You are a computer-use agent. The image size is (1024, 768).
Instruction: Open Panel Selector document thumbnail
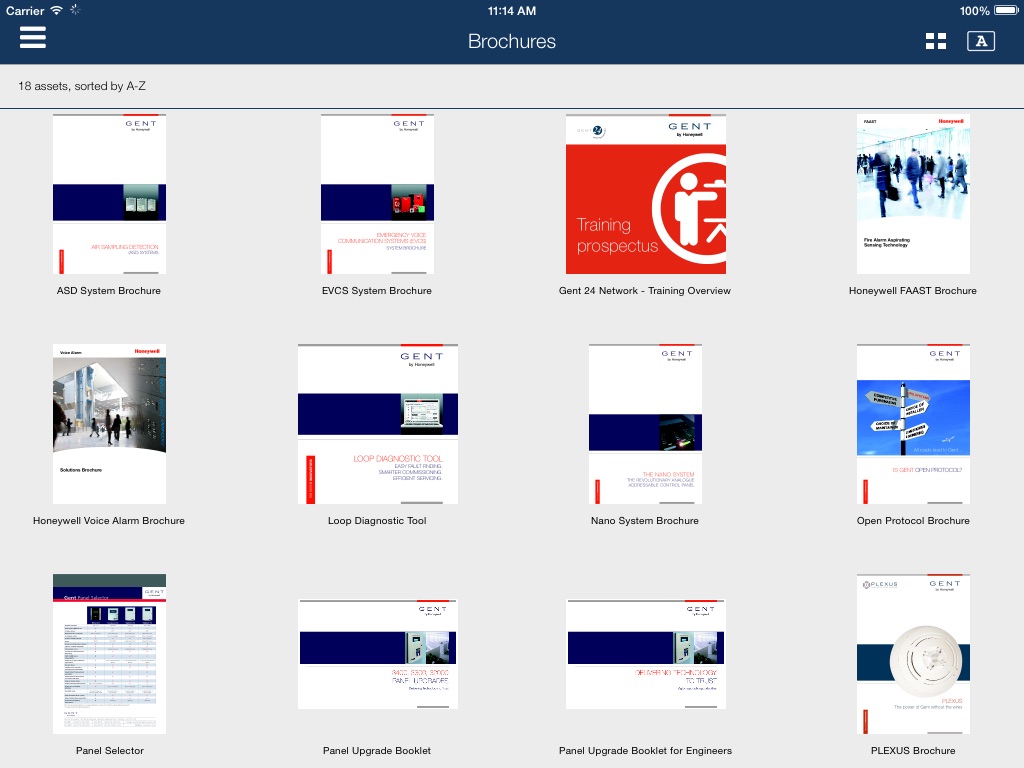click(x=109, y=654)
